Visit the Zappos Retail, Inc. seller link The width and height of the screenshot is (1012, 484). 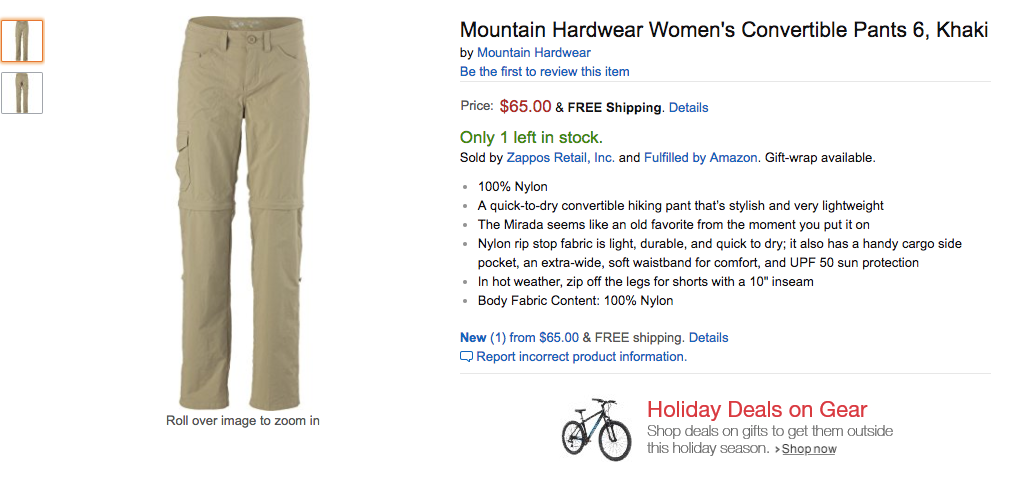click(x=560, y=157)
